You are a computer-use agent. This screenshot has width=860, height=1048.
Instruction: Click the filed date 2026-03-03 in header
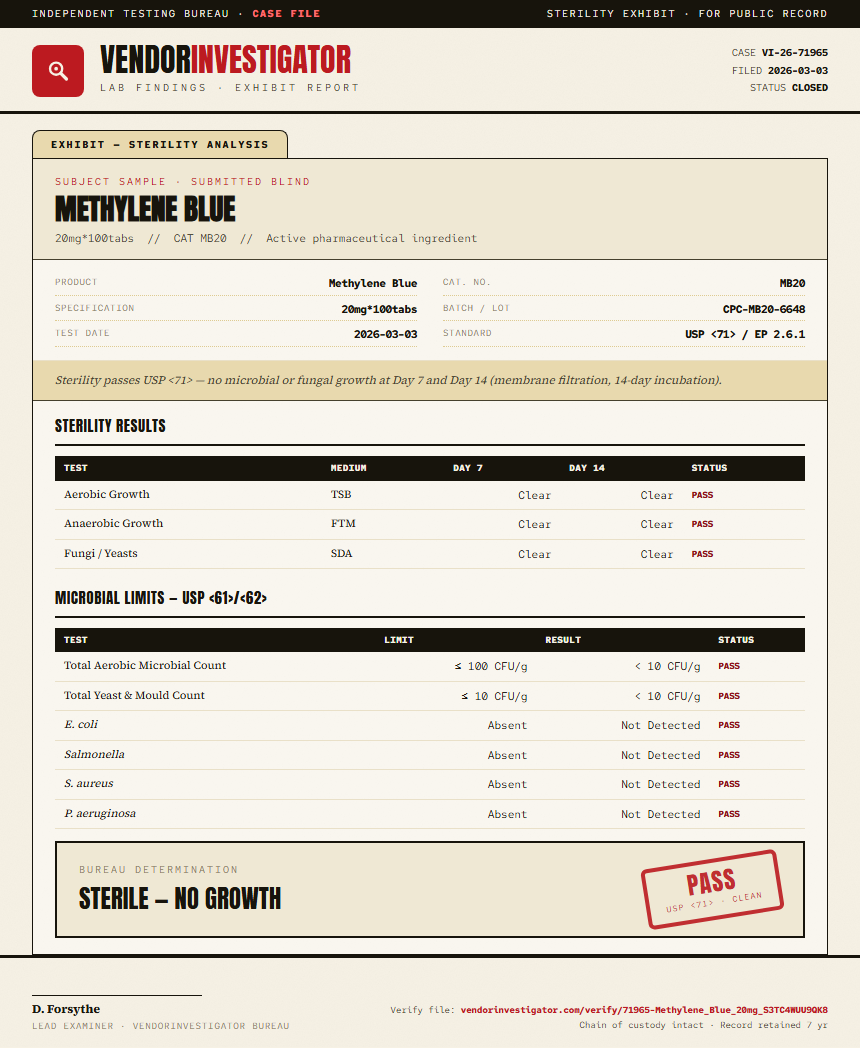(x=798, y=70)
